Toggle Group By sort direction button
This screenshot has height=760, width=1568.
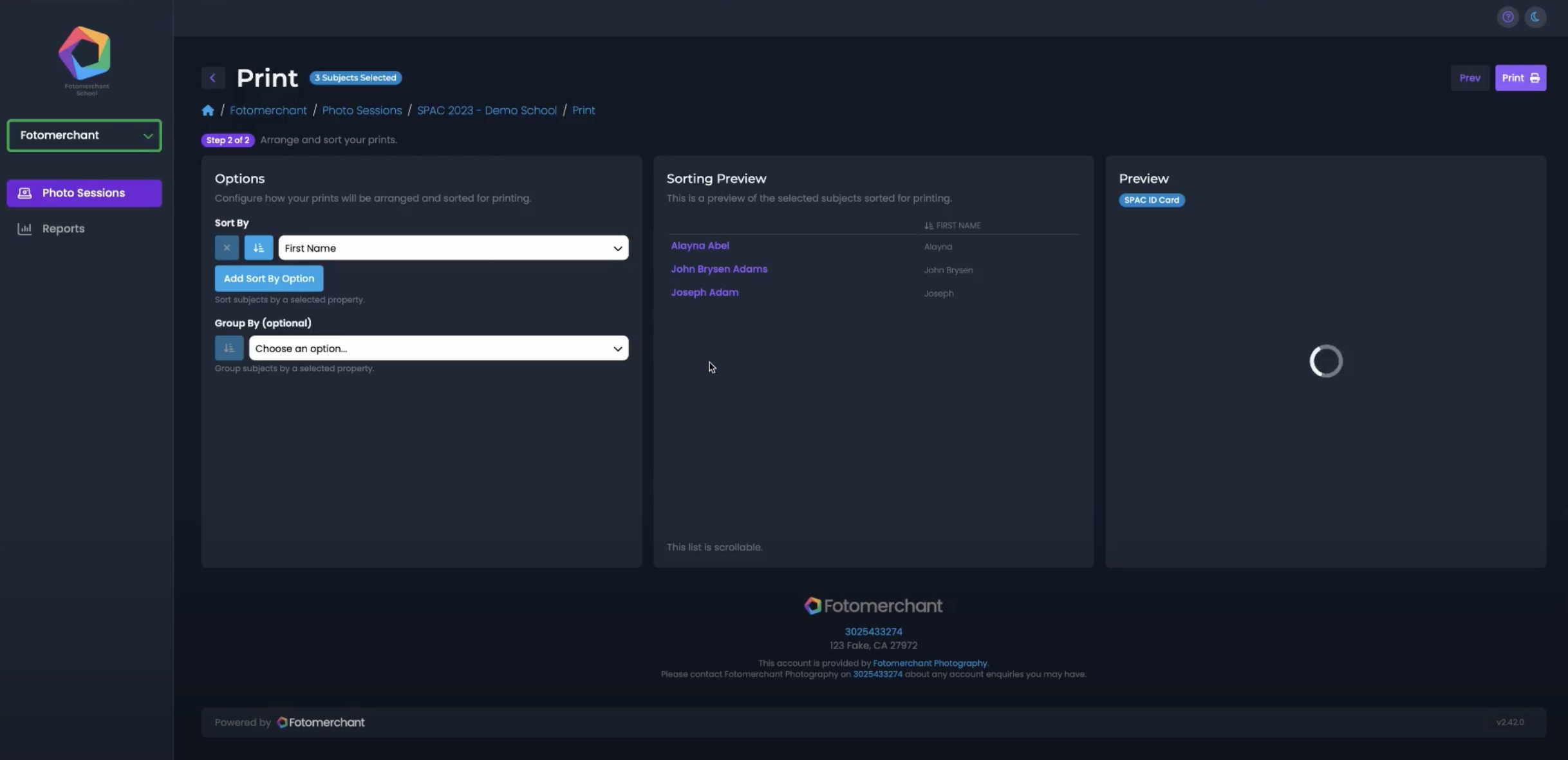point(229,348)
